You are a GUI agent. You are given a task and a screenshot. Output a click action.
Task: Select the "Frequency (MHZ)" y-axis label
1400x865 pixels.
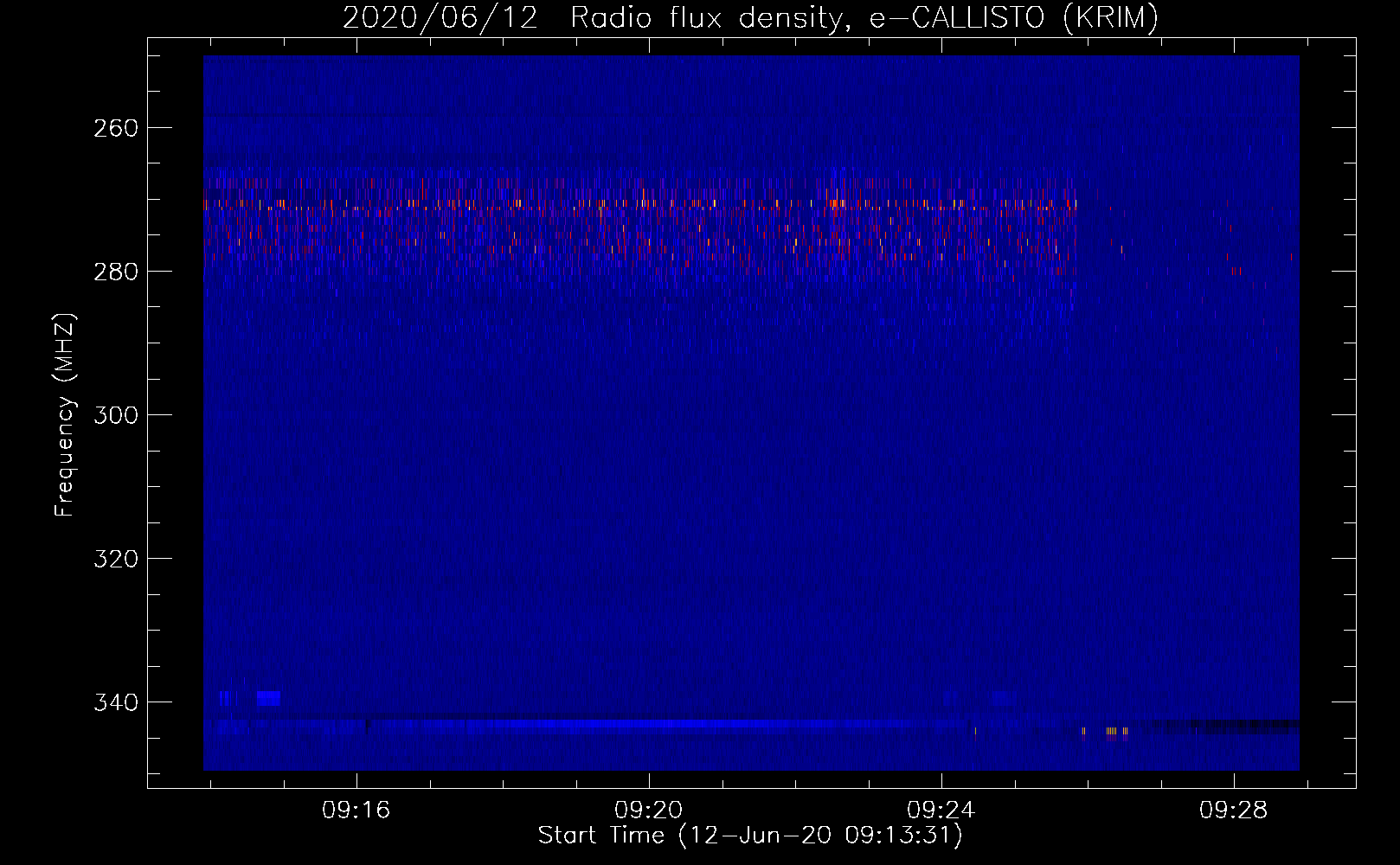(65, 415)
